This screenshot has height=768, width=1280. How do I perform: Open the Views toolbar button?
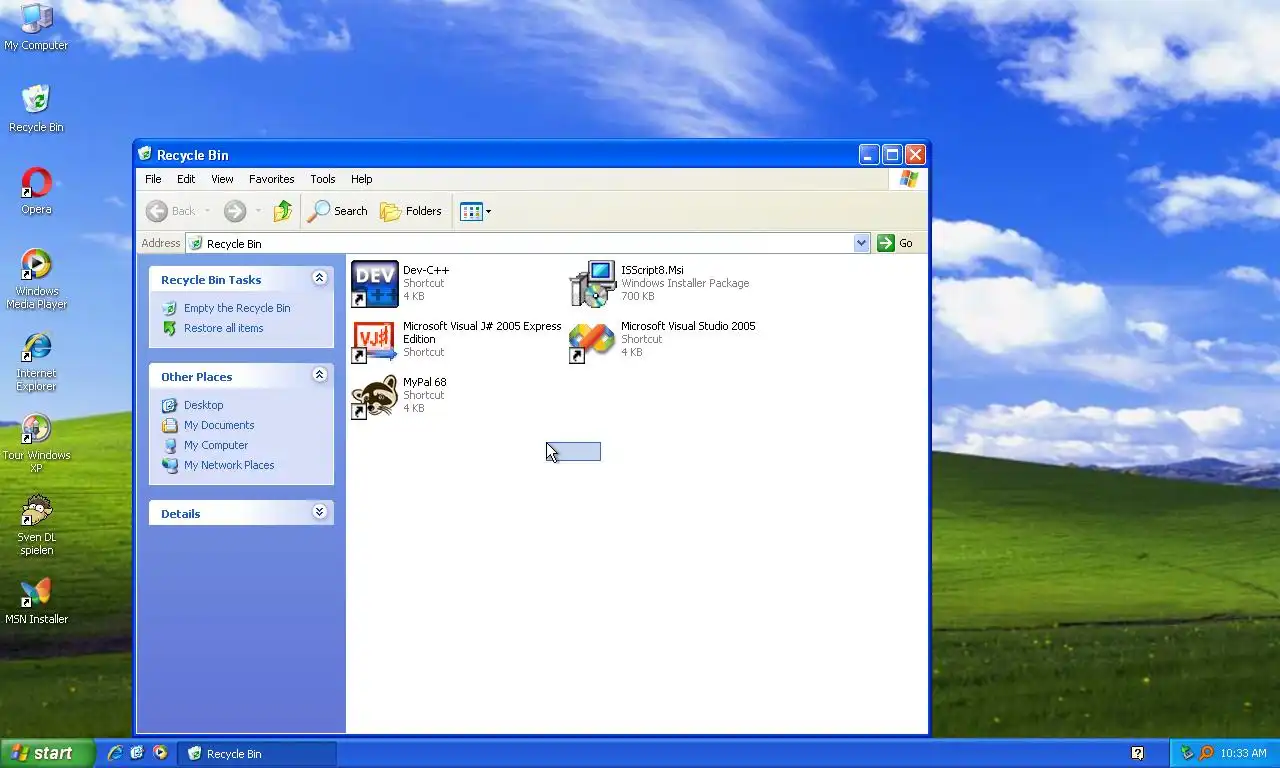475,211
